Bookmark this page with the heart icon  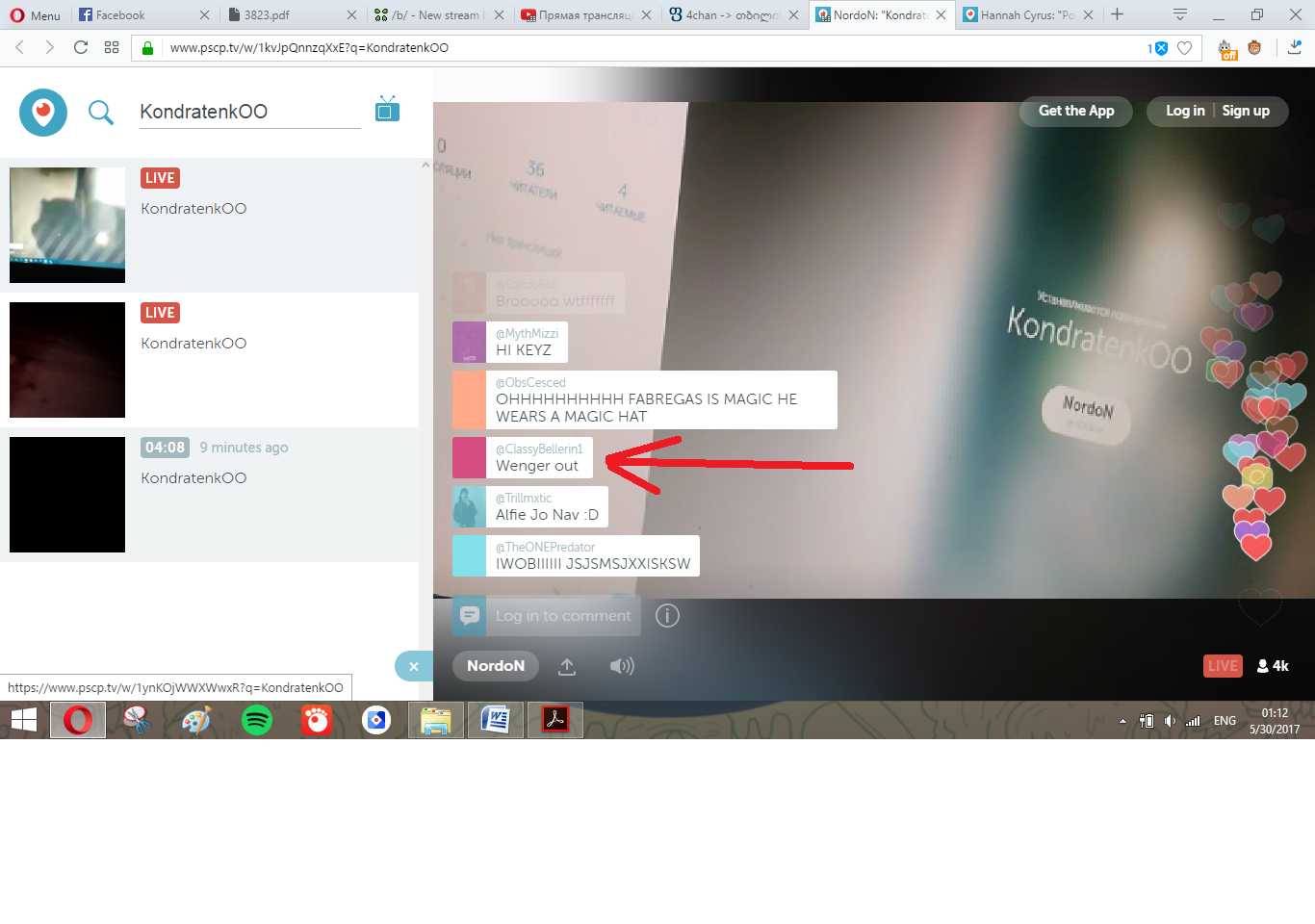1185,48
